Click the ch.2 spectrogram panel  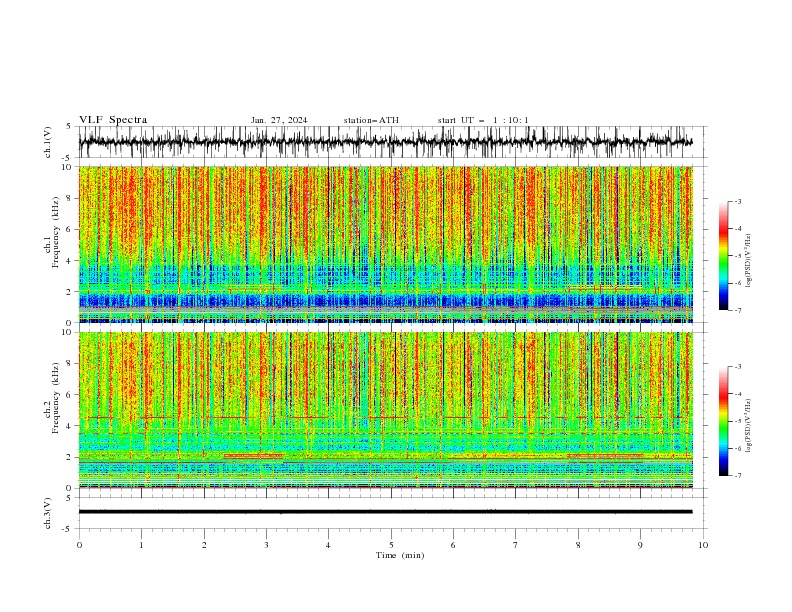point(385,410)
